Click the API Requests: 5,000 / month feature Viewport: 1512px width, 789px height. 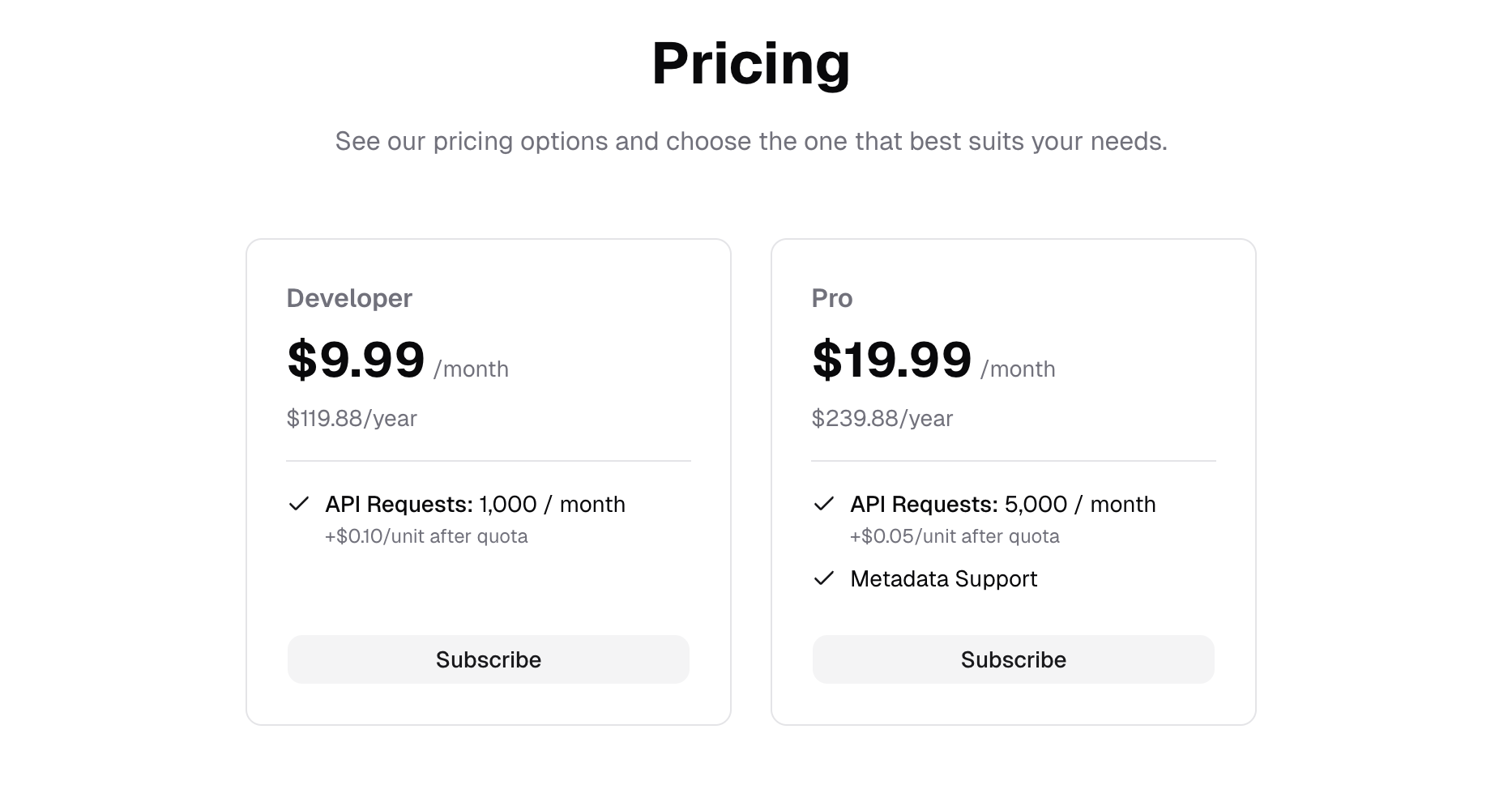(x=1002, y=504)
